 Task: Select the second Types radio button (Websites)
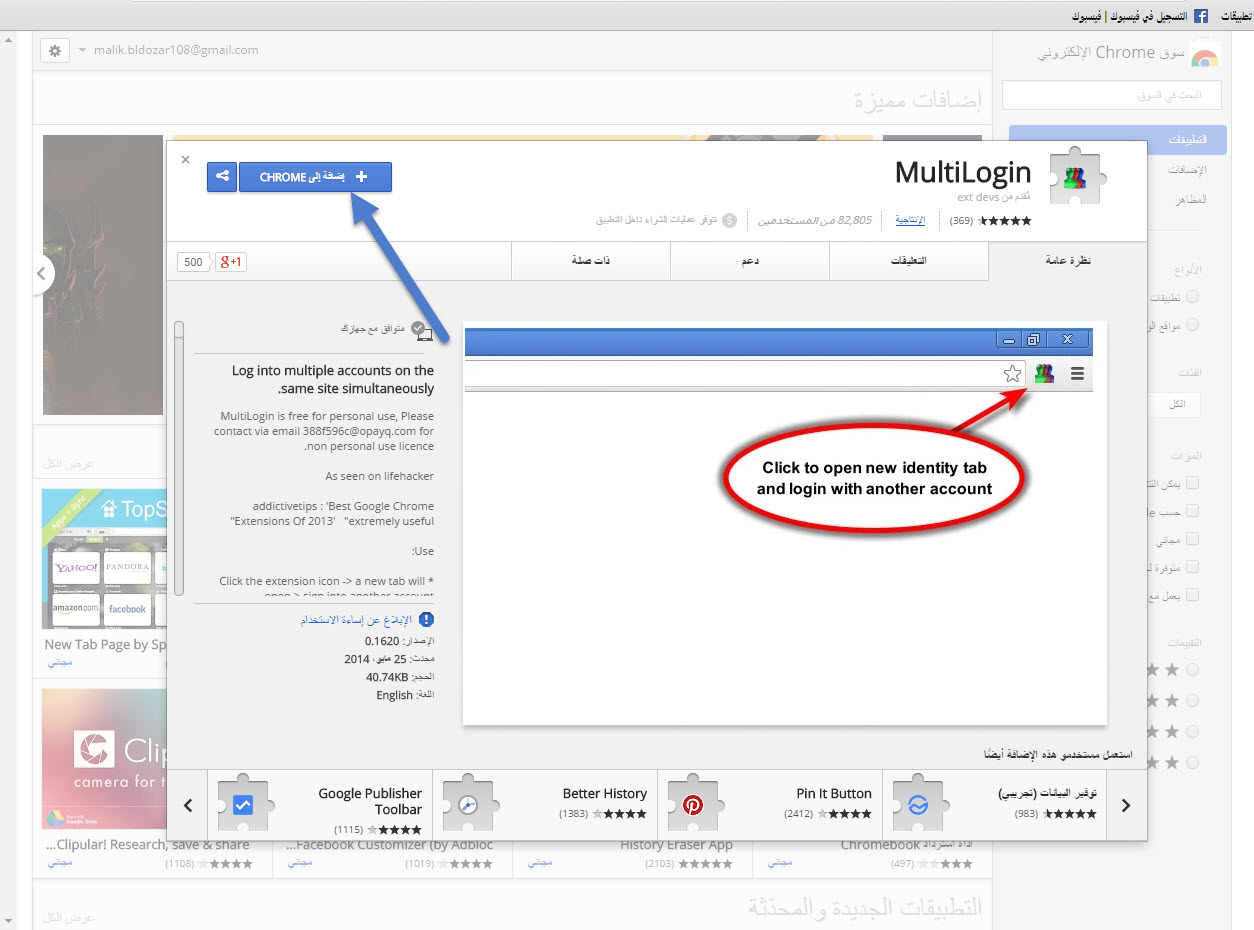(x=1192, y=325)
